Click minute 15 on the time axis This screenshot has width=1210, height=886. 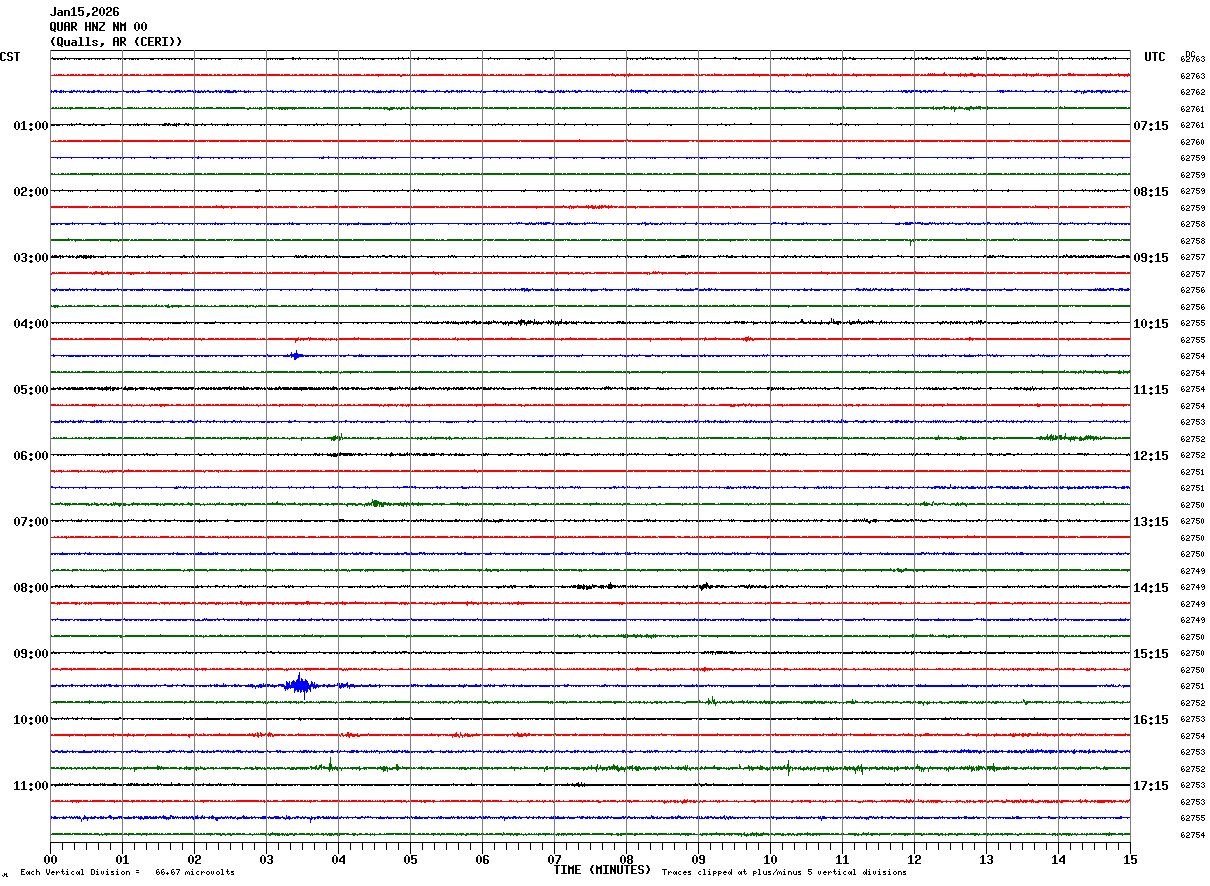tap(1129, 859)
